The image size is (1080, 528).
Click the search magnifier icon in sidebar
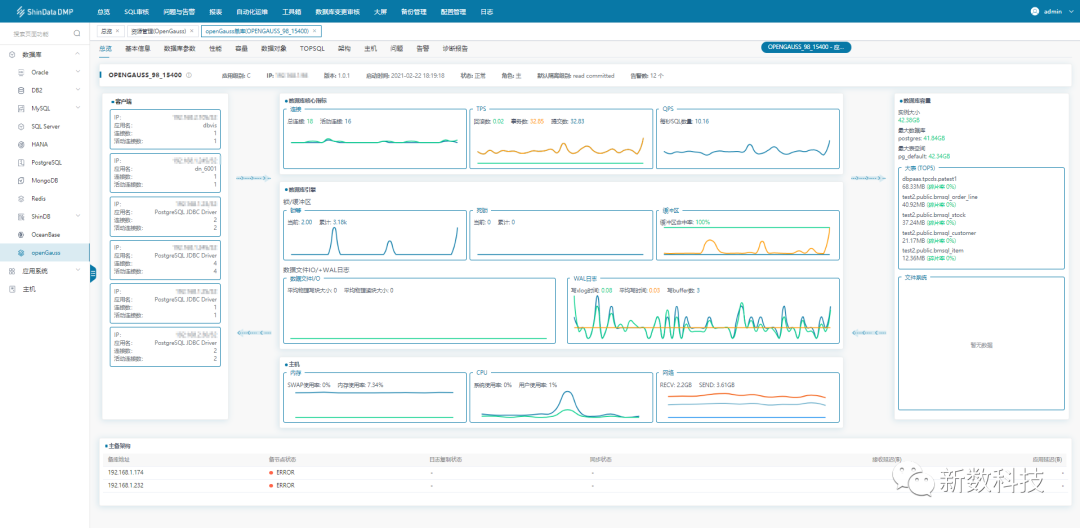pos(79,34)
